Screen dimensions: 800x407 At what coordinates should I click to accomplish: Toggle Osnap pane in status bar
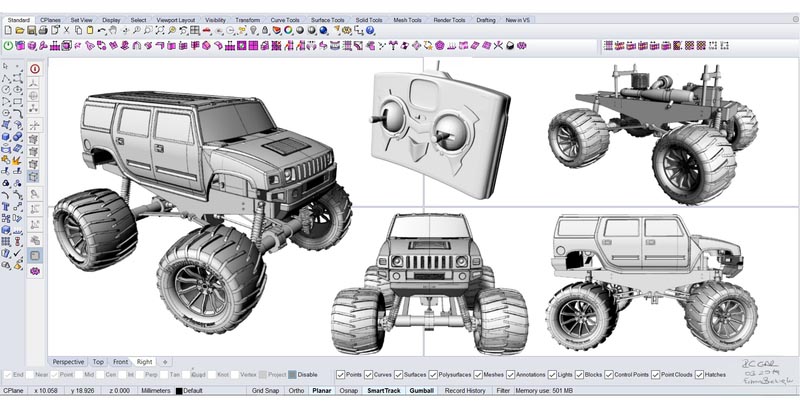coord(348,391)
